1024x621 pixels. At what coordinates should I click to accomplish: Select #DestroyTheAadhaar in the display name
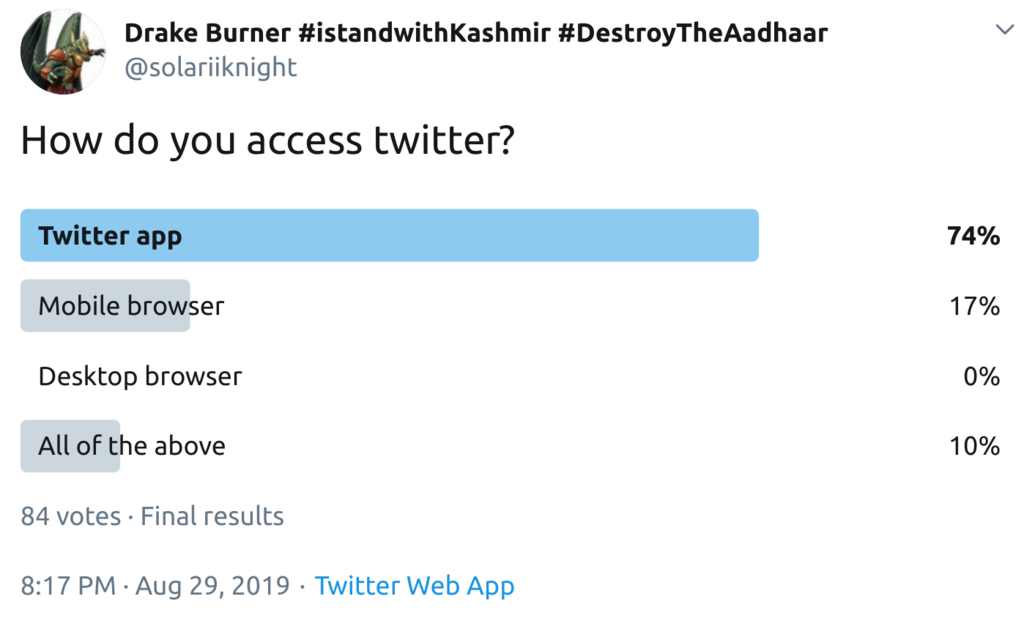click(x=693, y=33)
